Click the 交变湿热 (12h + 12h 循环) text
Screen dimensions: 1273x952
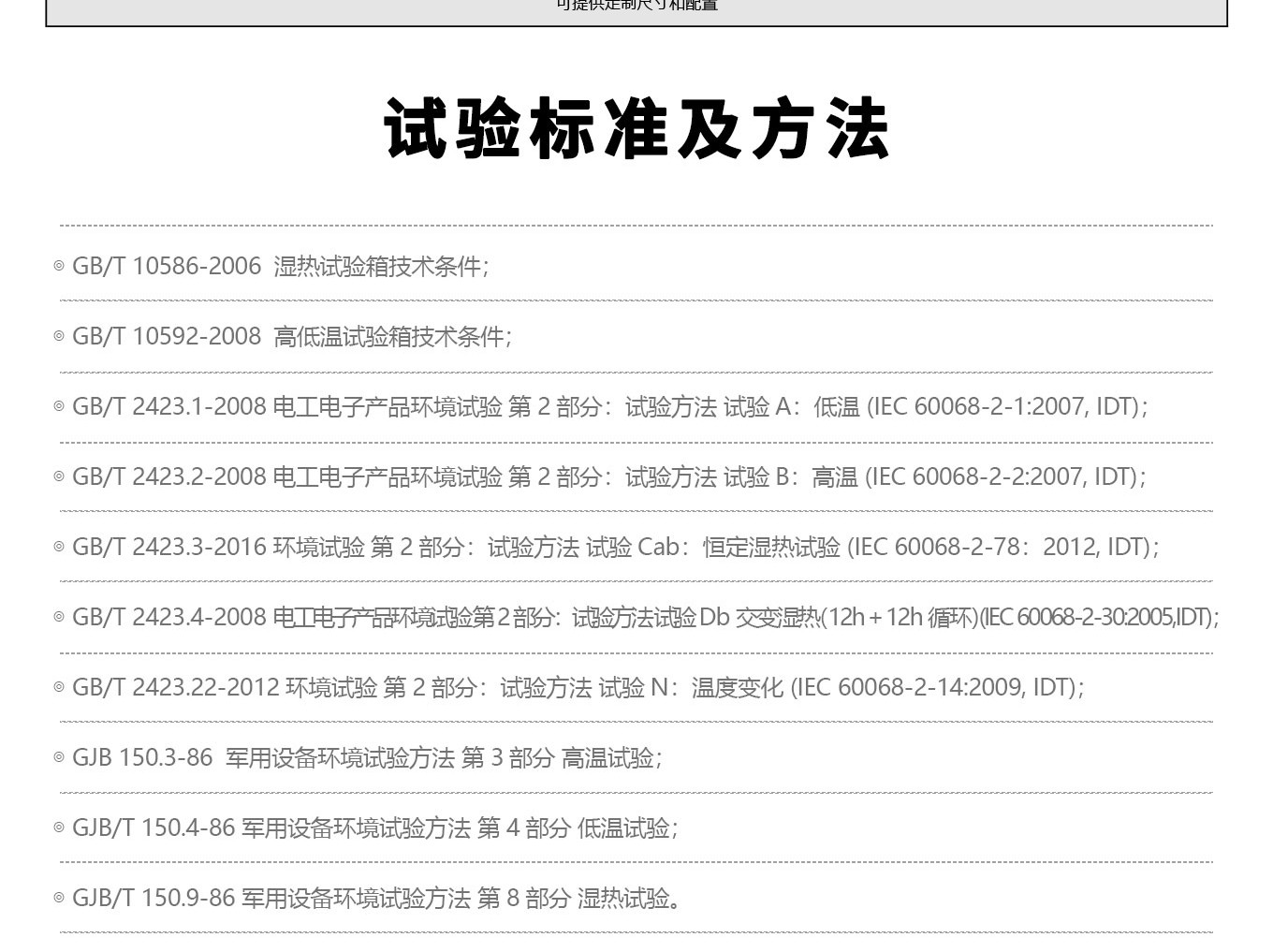856,618
